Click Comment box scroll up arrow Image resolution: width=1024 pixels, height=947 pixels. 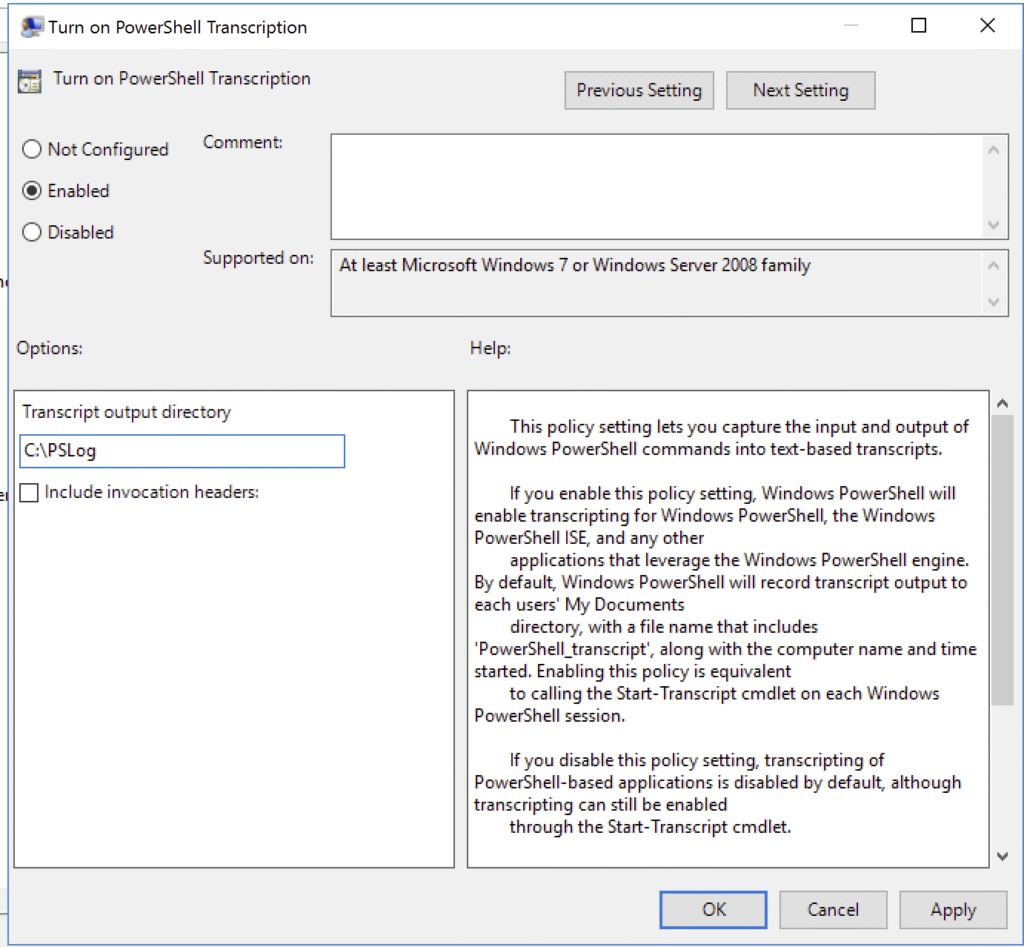[x=993, y=150]
